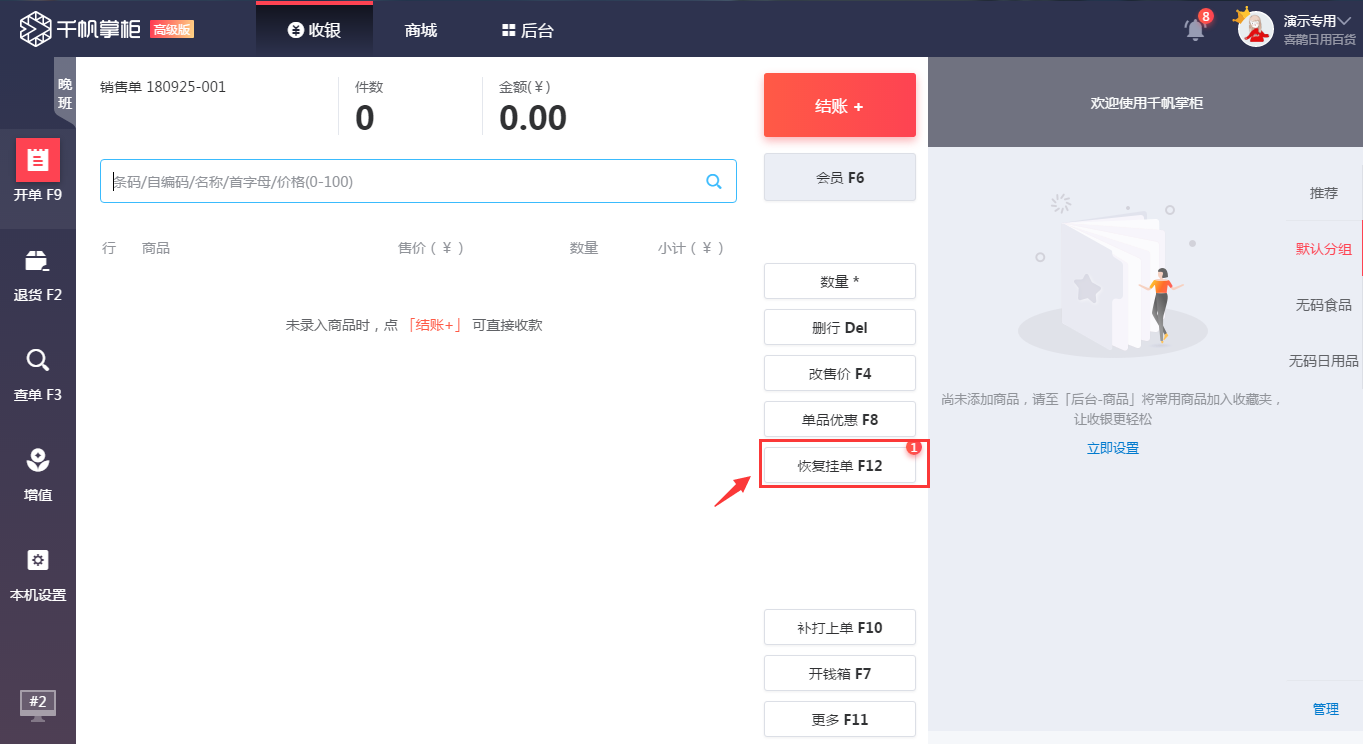
Task: Click the 管理 manage link
Action: (1325, 709)
